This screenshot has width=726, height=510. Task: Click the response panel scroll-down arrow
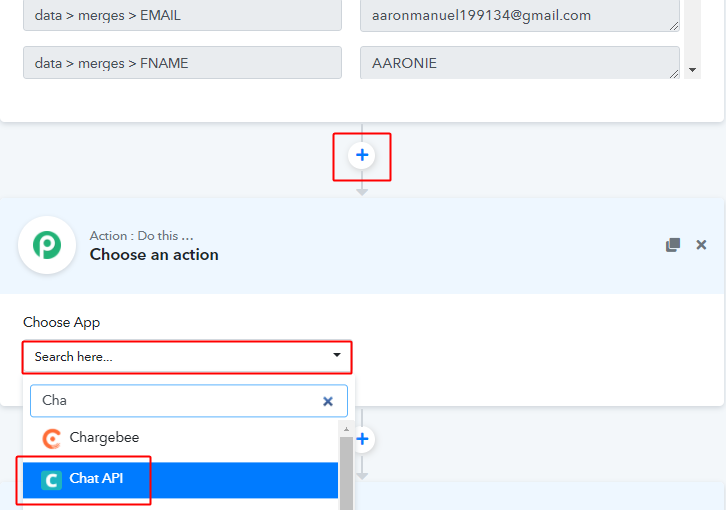[692, 70]
